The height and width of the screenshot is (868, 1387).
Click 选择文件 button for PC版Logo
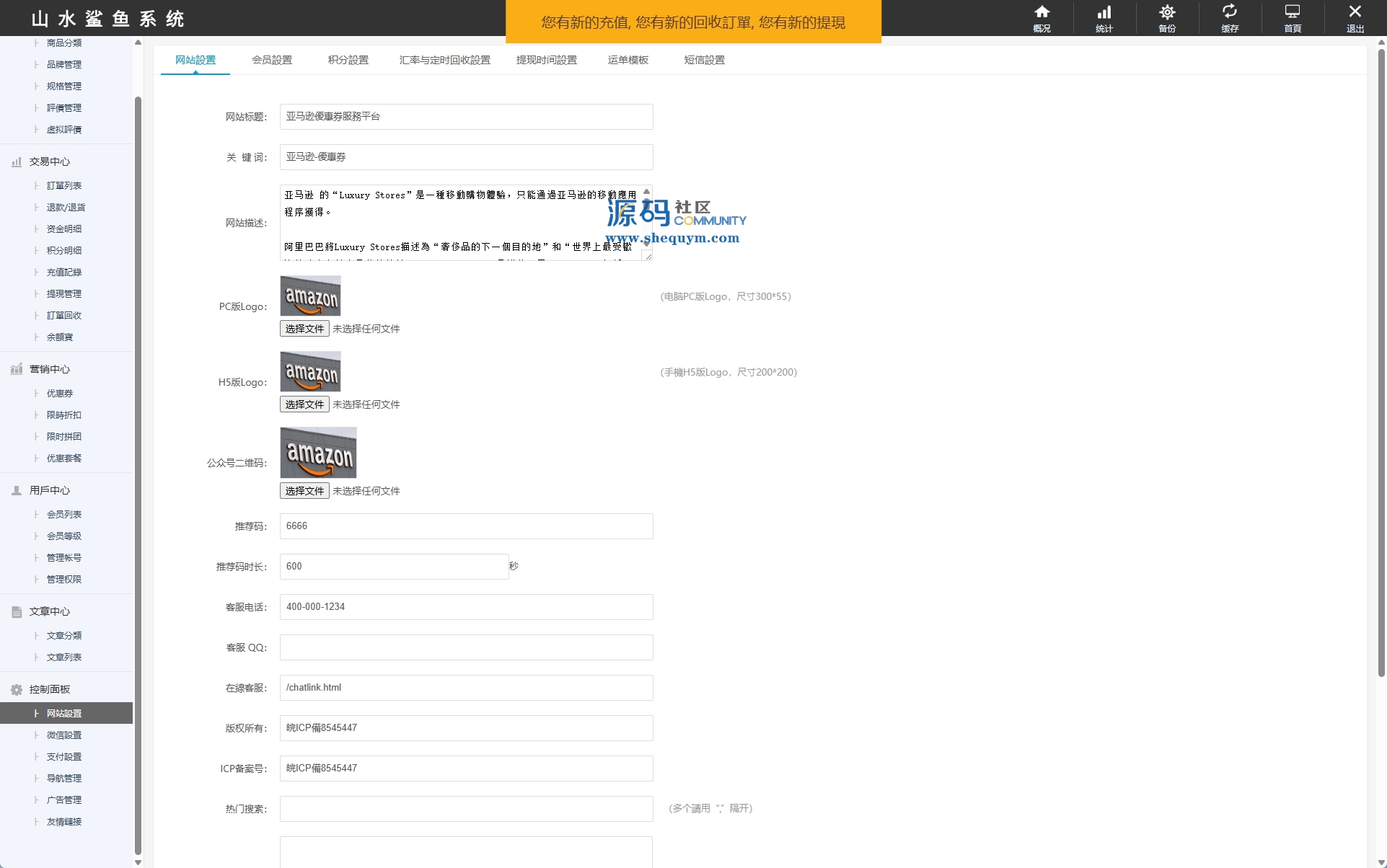pos(304,329)
